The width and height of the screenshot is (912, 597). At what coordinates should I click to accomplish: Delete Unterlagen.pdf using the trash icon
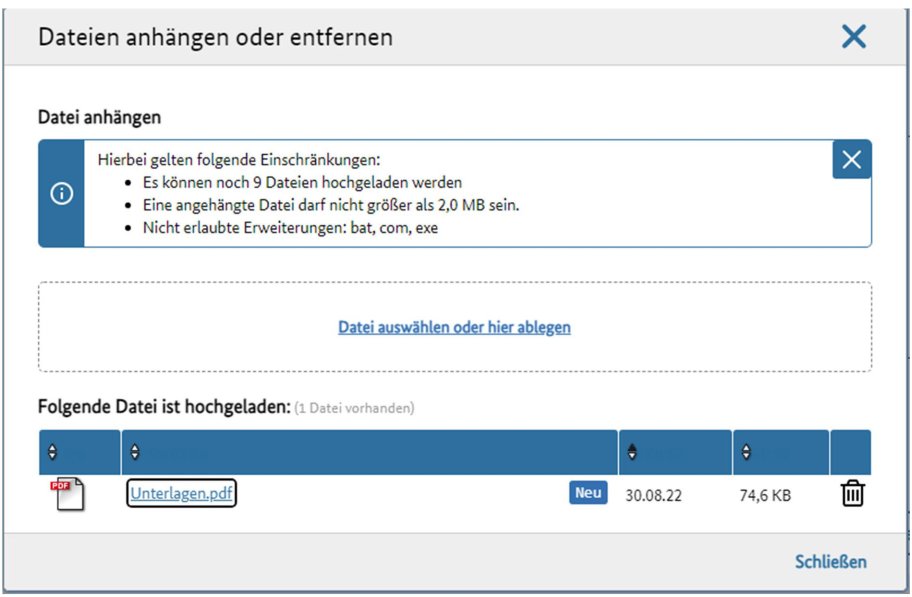[x=852, y=494]
